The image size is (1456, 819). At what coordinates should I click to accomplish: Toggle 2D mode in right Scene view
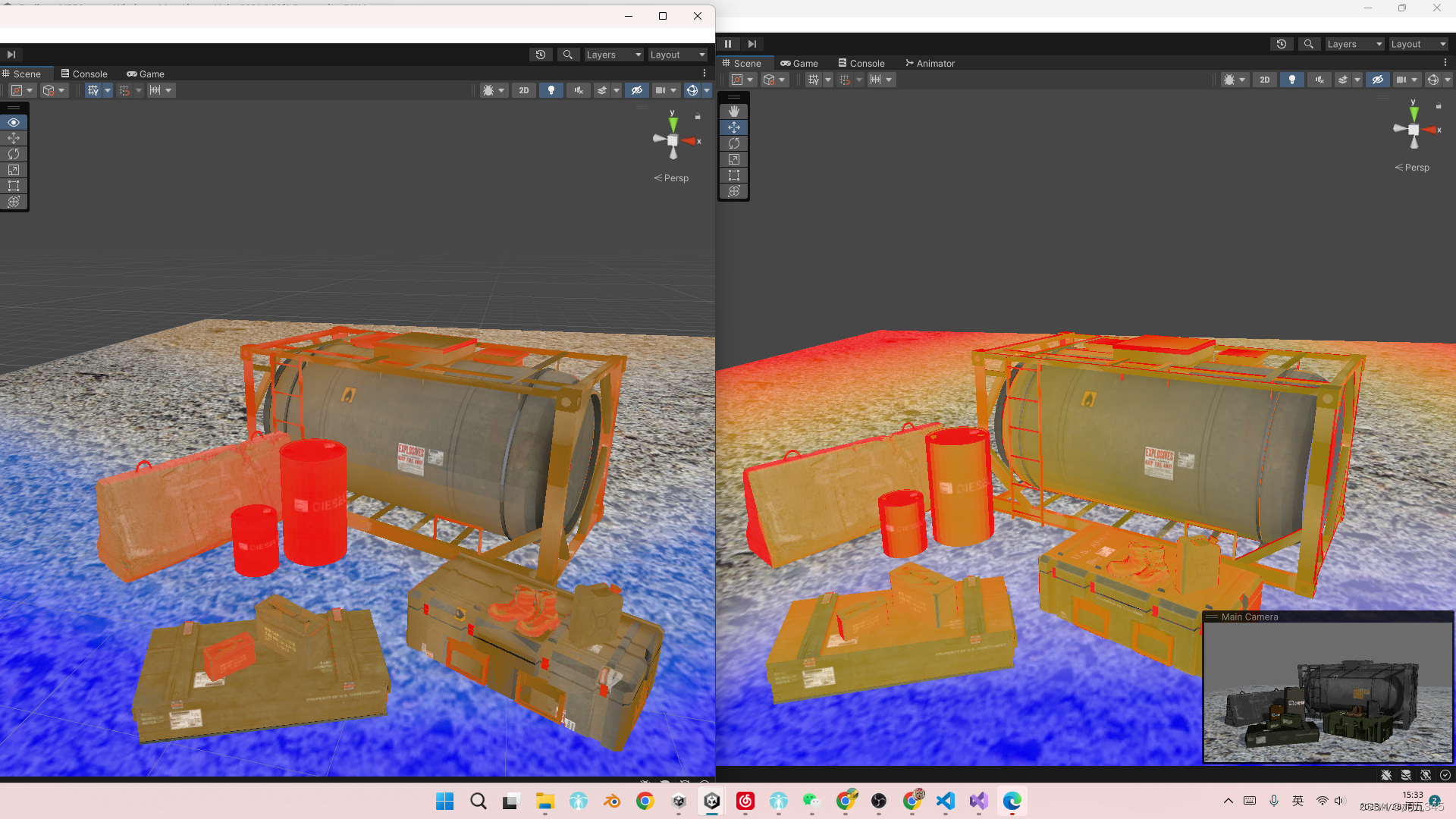(x=1264, y=80)
